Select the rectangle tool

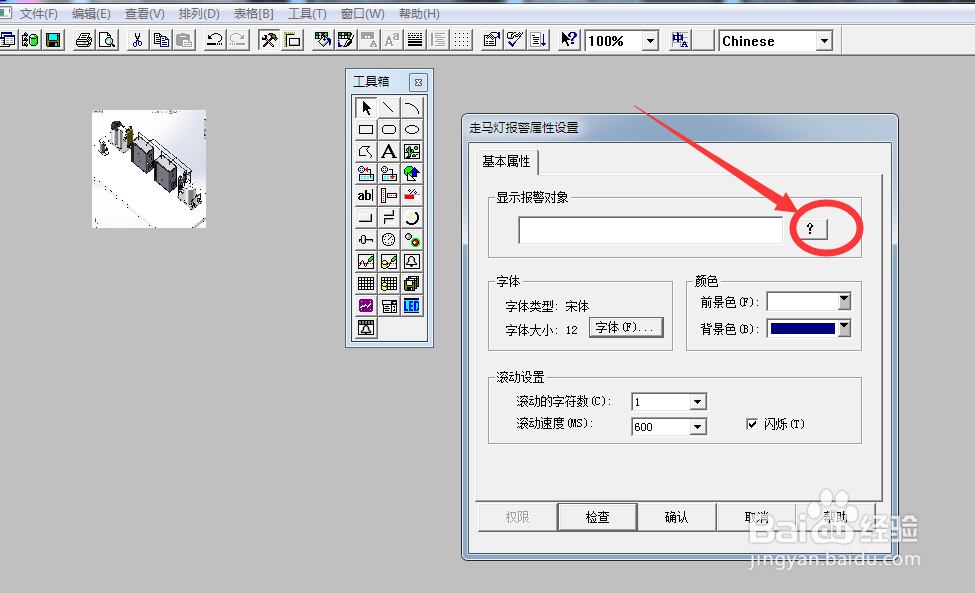(x=366, y=130)
